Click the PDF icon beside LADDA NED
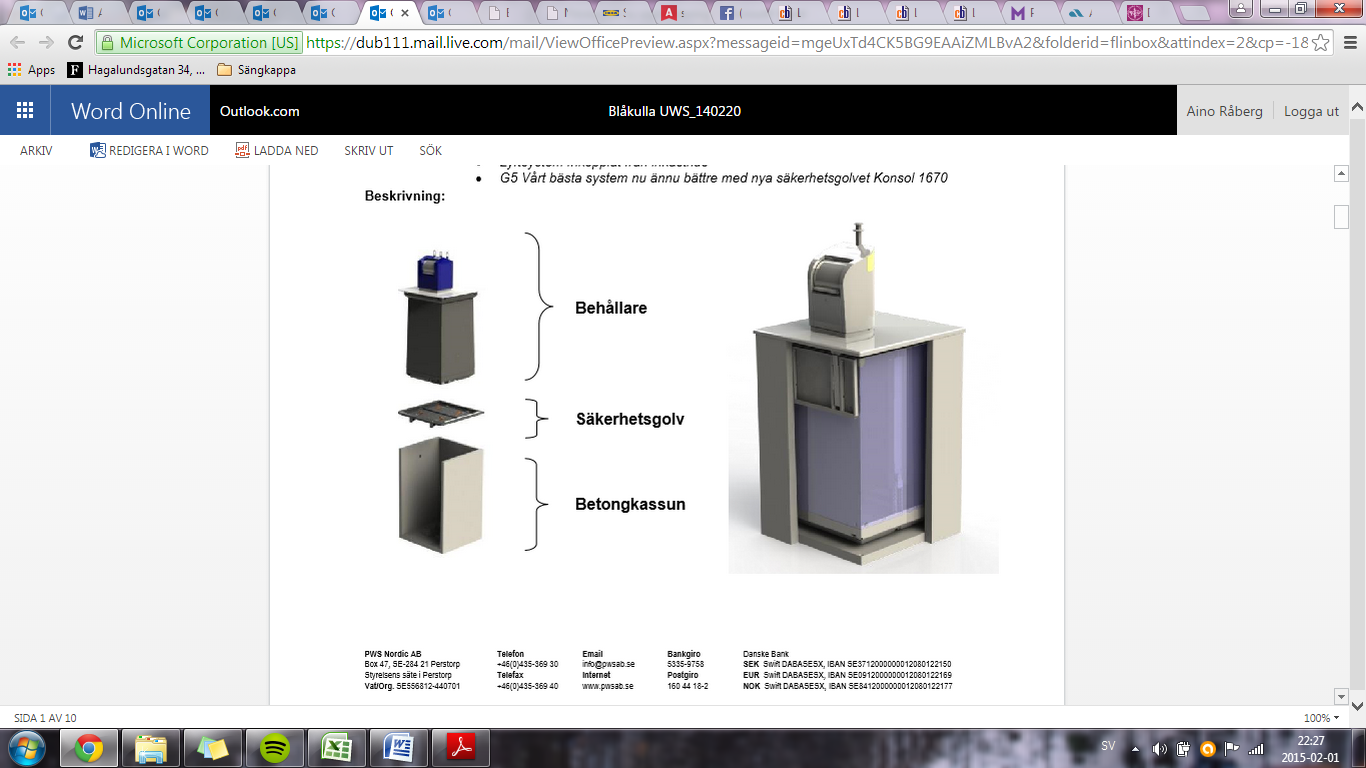The height and width of the screenshot is (768, 1366). click(242, 150)
